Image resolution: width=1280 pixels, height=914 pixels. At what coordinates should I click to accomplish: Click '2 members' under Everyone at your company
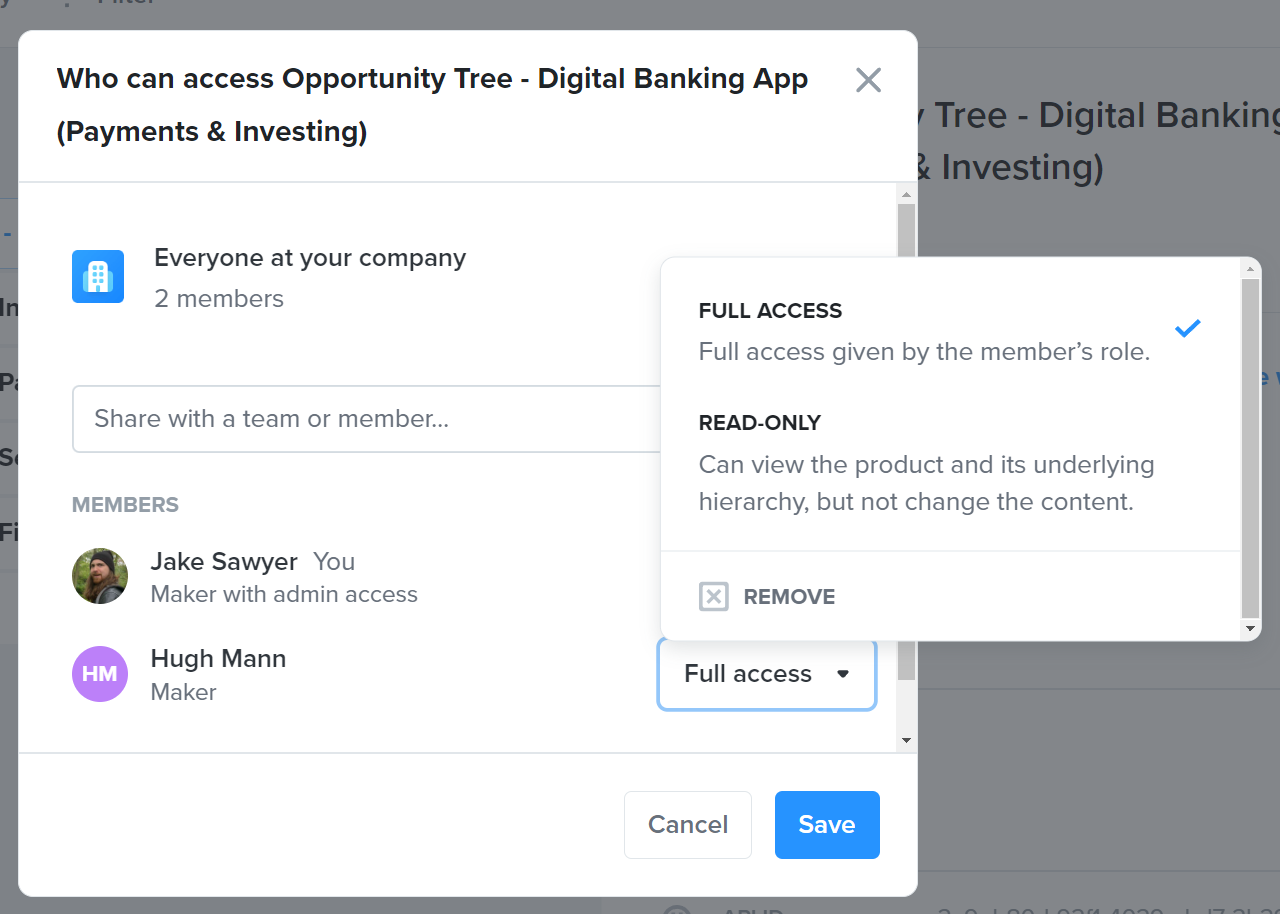pos(218,298)
